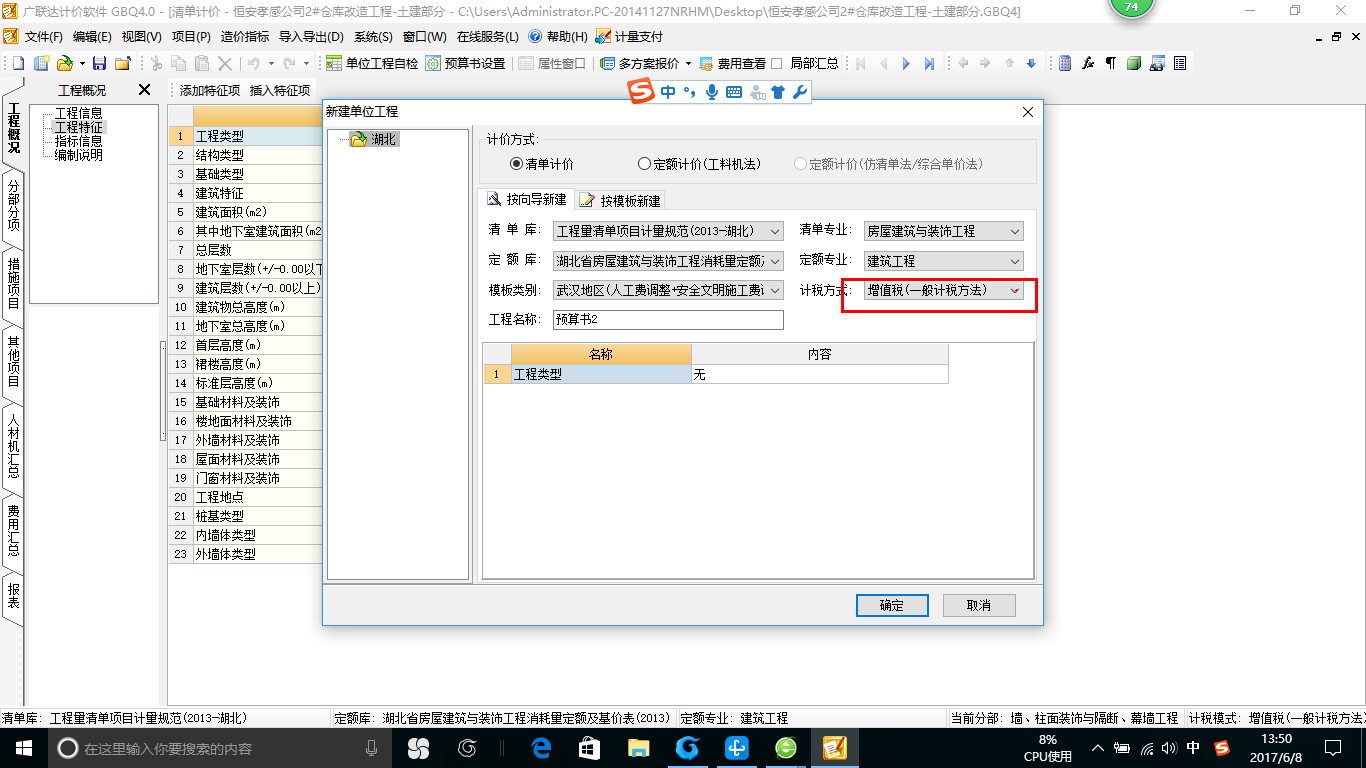
Task: Click the 工程类型 content cell 无
Action: (x=820, y=374)
